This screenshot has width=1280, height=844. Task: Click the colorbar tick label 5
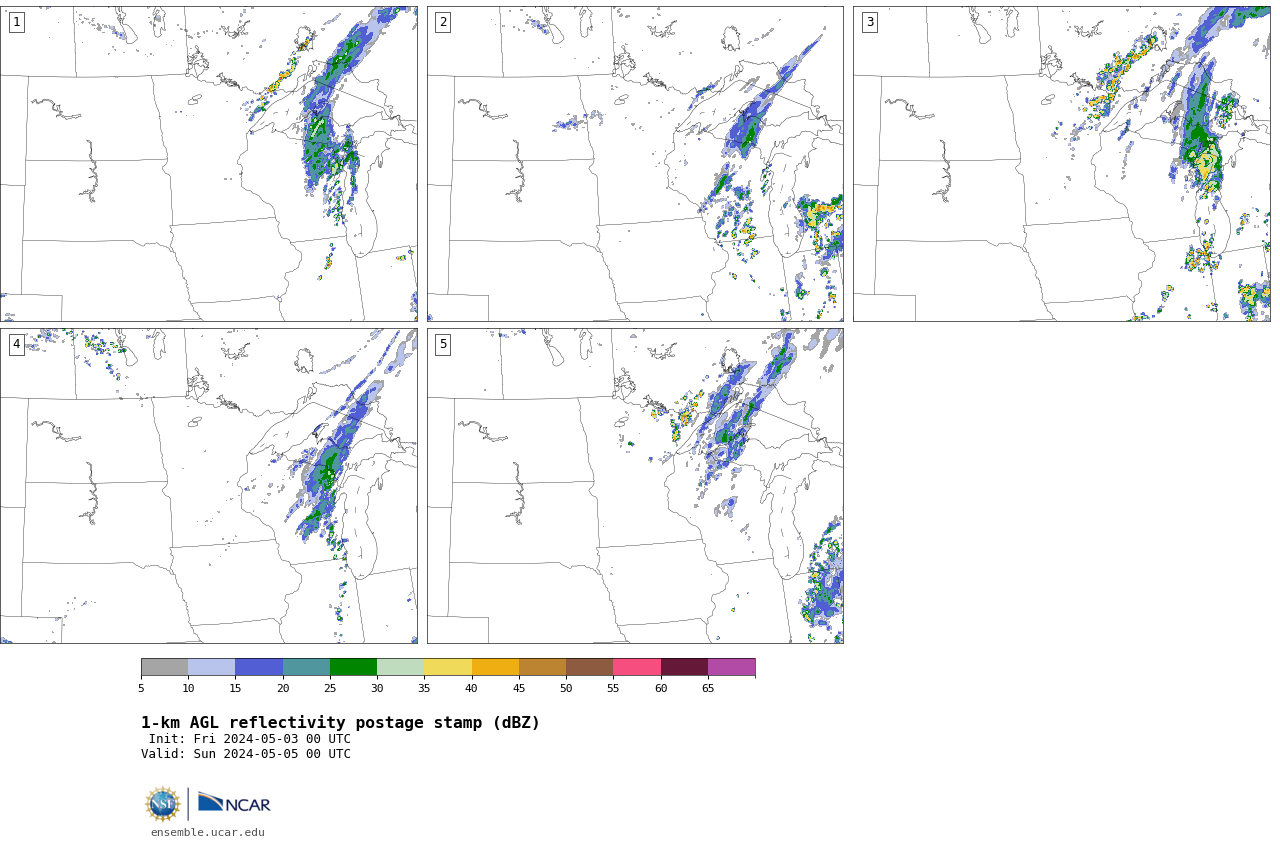pyautogui.click(x=141, y=688)
